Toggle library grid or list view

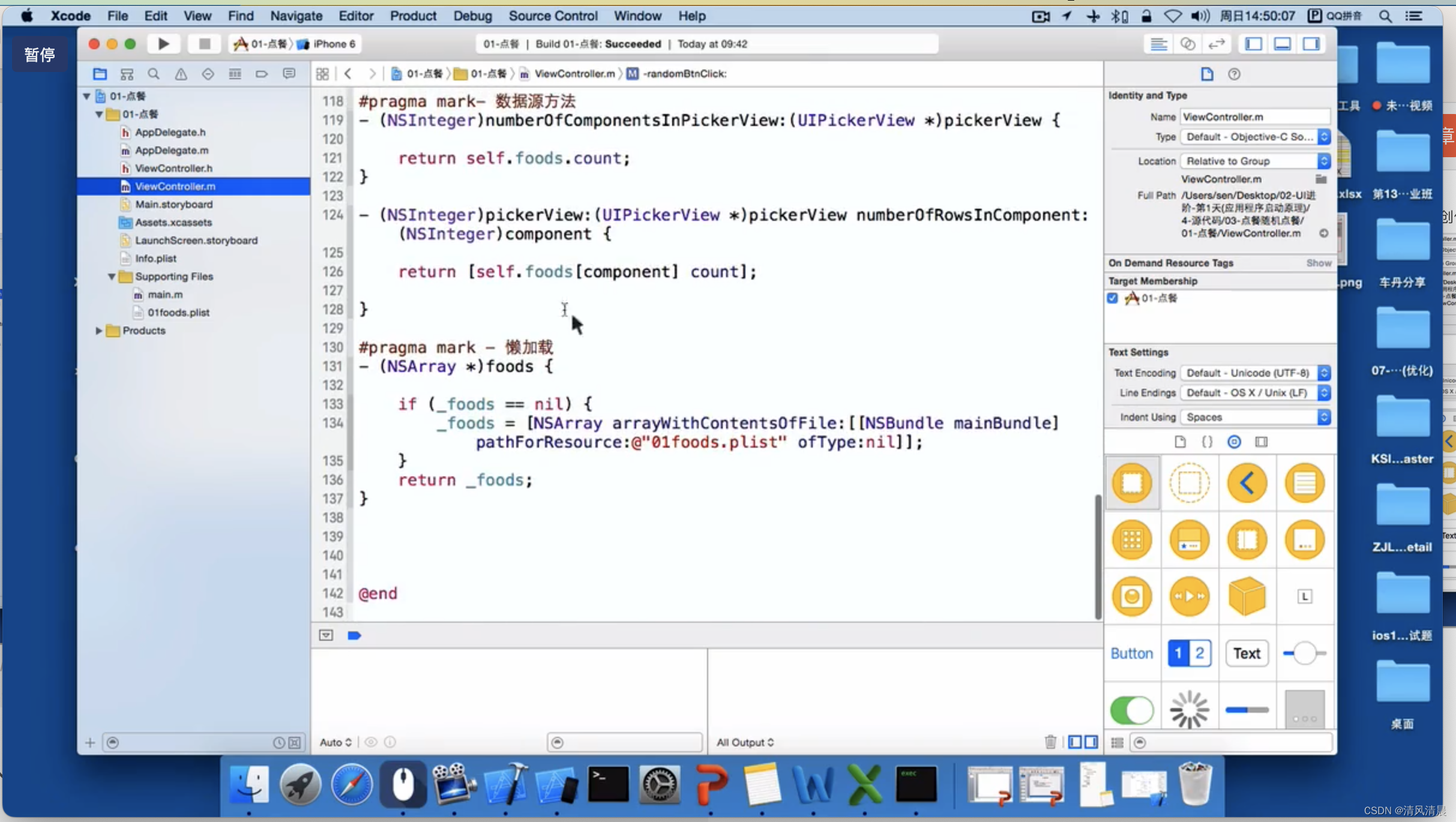[x=1117, y=742]
